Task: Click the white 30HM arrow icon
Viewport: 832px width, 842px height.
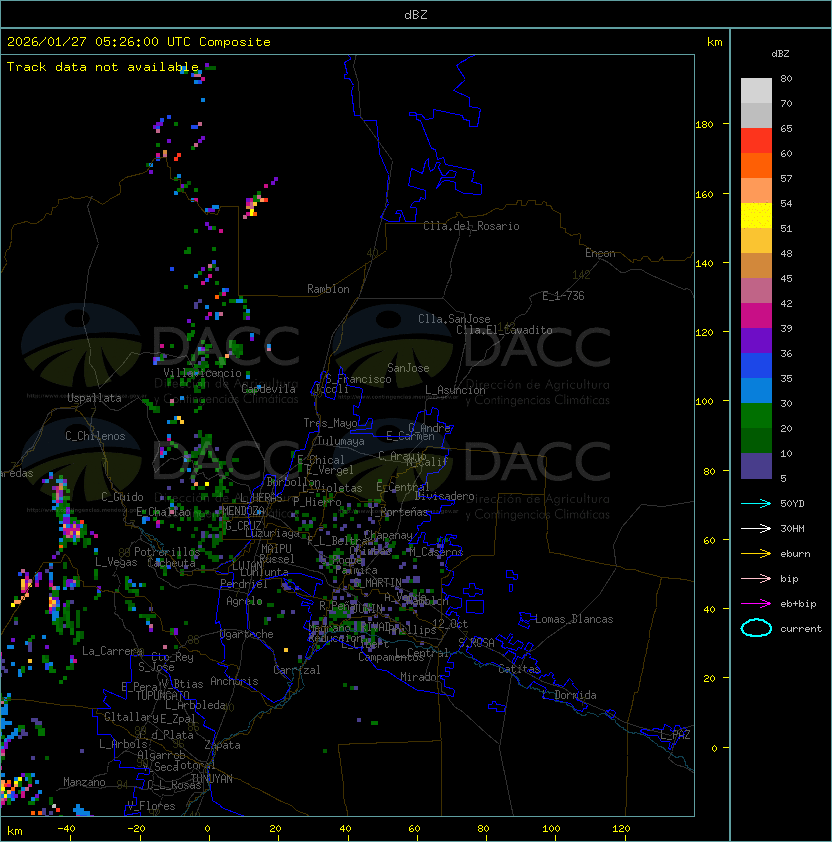Action: (x=756, y=528)
